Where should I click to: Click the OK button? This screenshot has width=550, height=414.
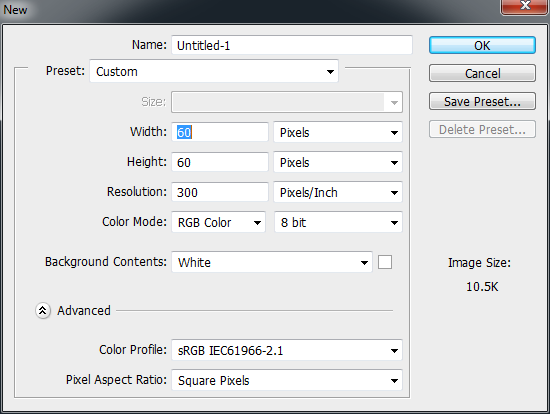pos(482,45)
